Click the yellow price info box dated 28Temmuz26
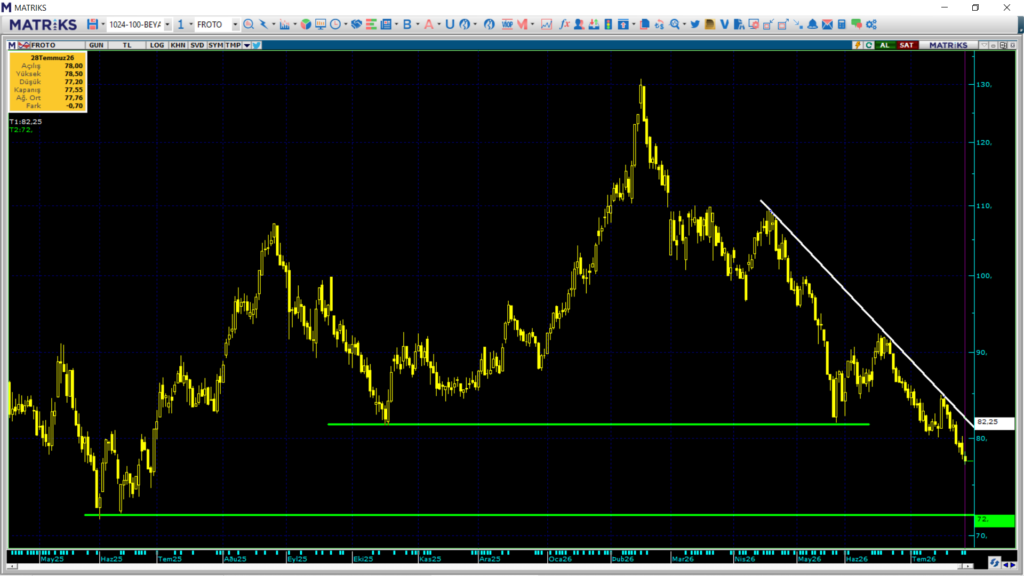The height and width of the screenshot is (576, 1024). pyautogui.click(x=48, y=82)
